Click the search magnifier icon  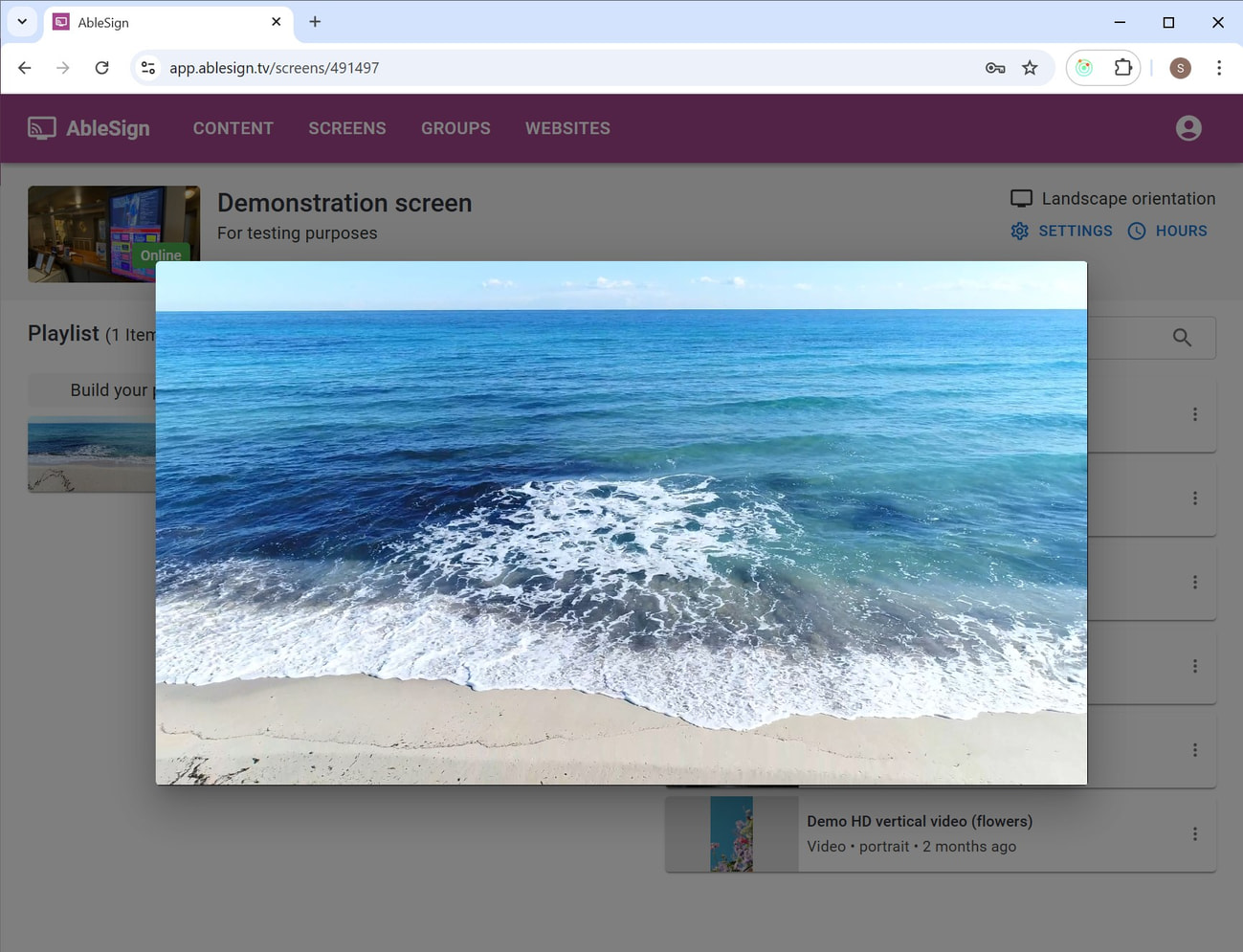coord(1182,338)
